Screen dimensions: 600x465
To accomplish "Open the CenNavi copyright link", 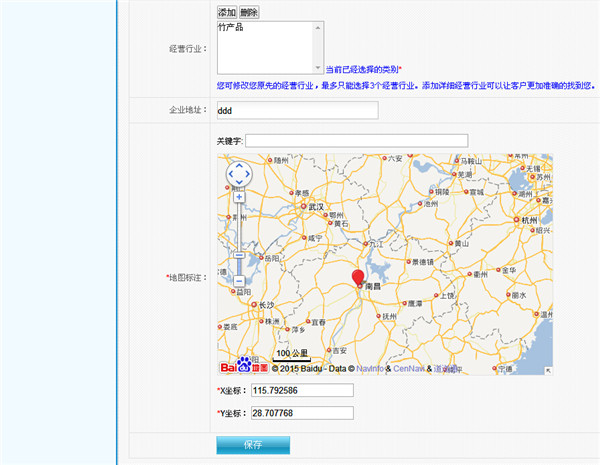I will (408, 369).
